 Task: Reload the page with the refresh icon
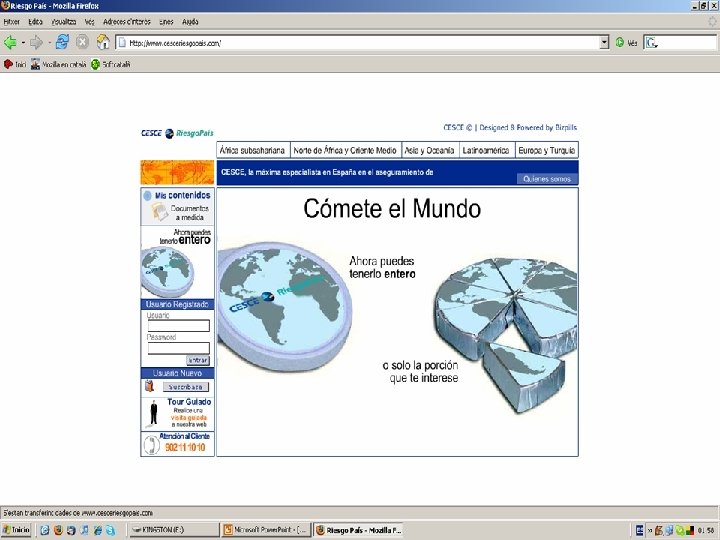[62, 42]
